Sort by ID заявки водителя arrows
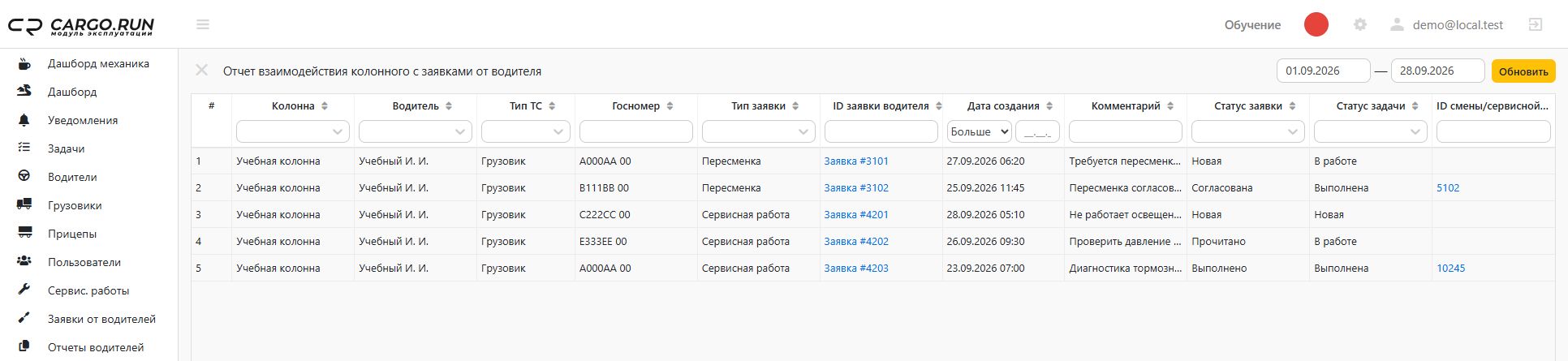The width and height of the screenshot is (1568, 361). point(939,106)
